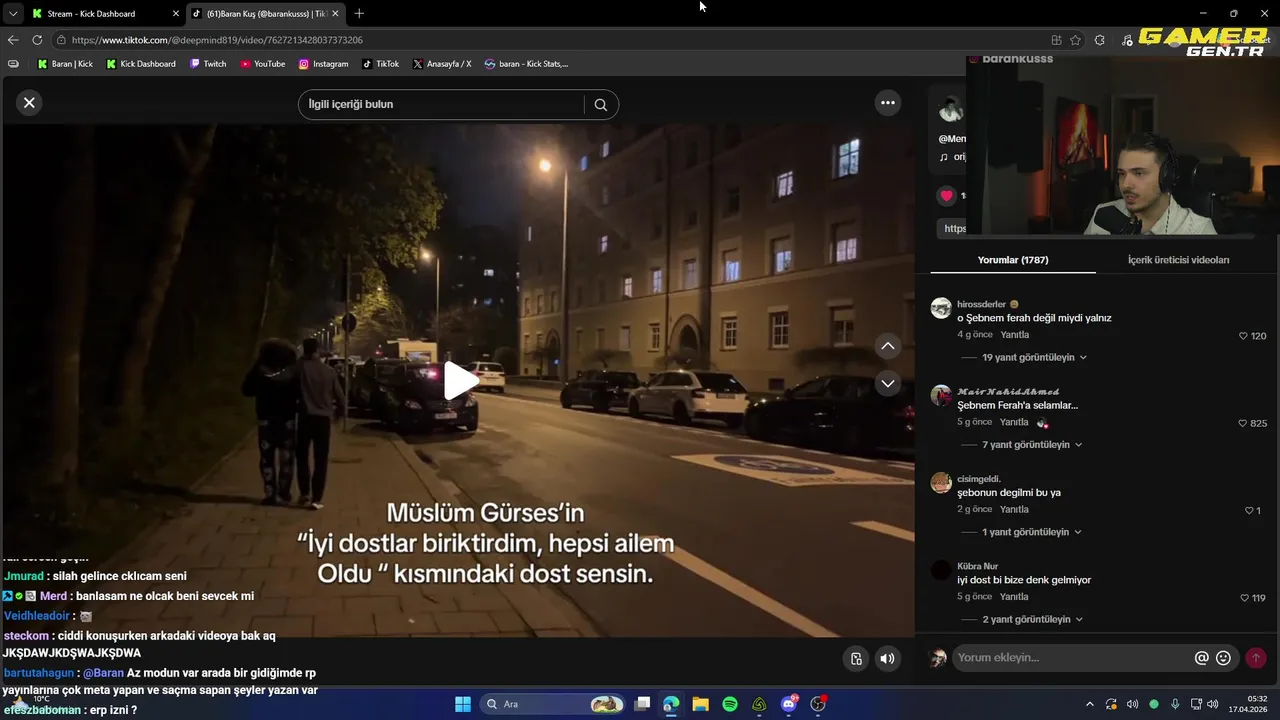Toggle the clip view button beside volume
This screenshot has width=1280, height=720.
pos(856,658)
